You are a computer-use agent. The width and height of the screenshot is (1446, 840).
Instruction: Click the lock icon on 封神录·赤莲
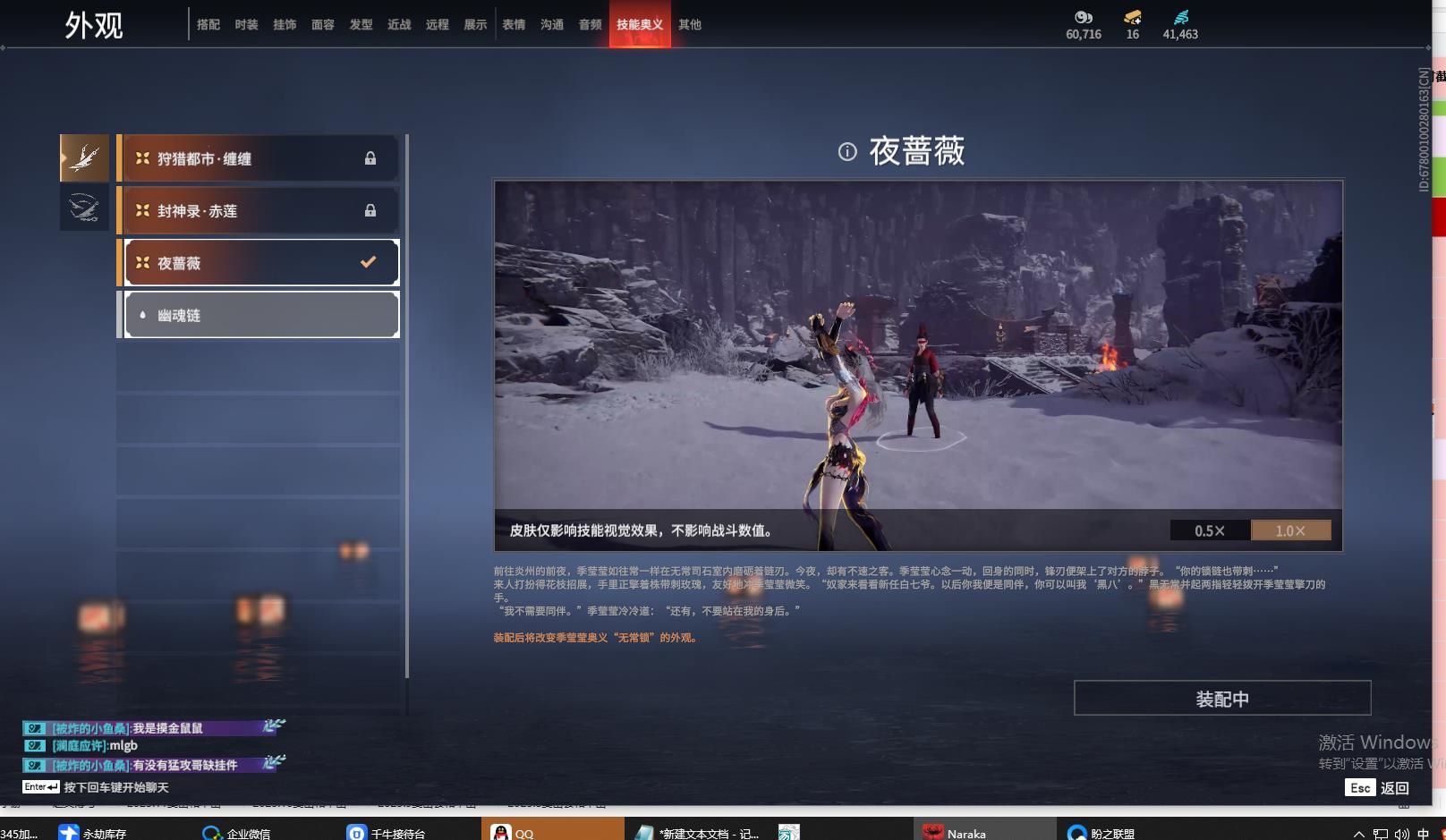click(370, 211)
